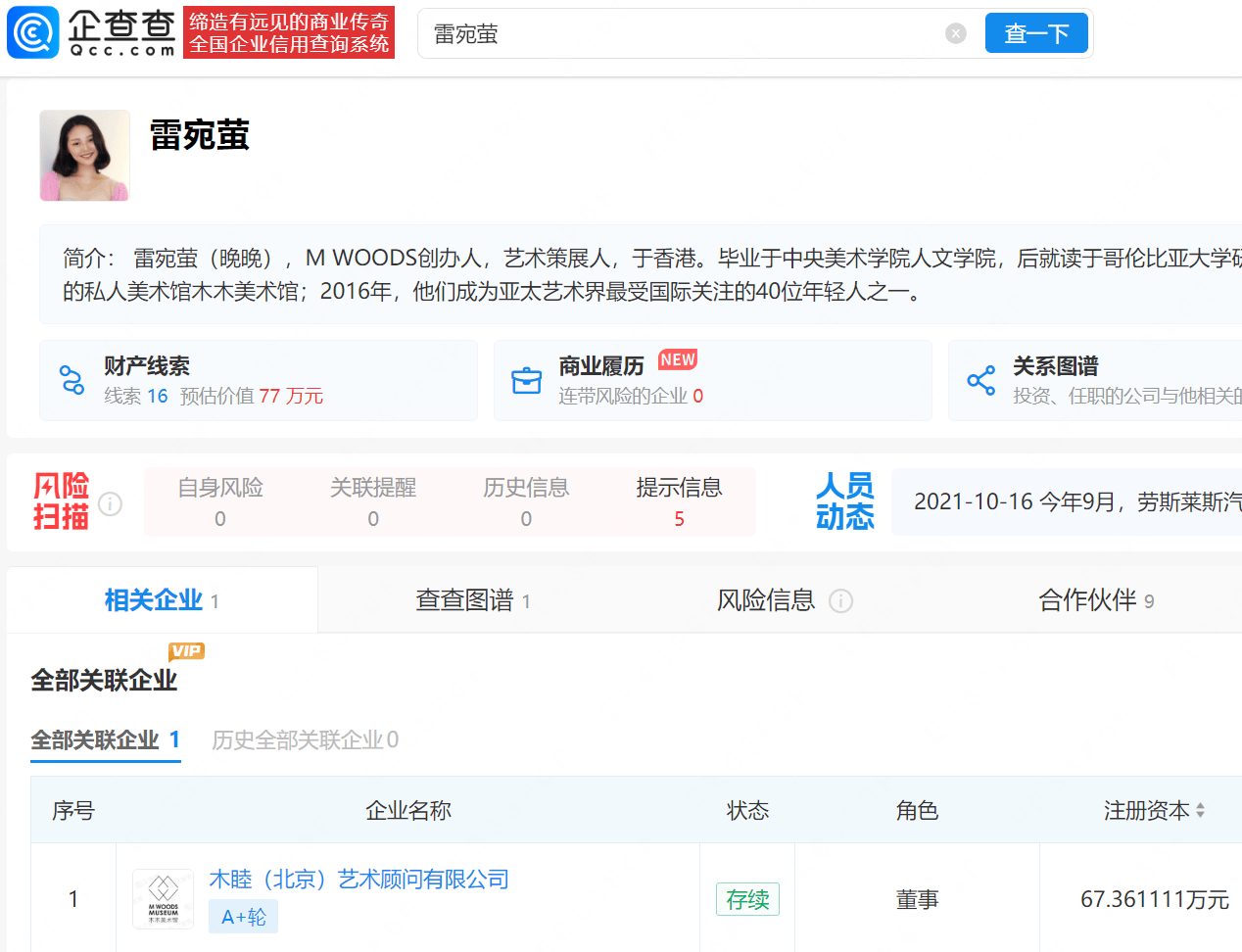Click the info icon beside 风险扫描
The height and width of the screenshot is (952, 1242).
tap(110, 504)
